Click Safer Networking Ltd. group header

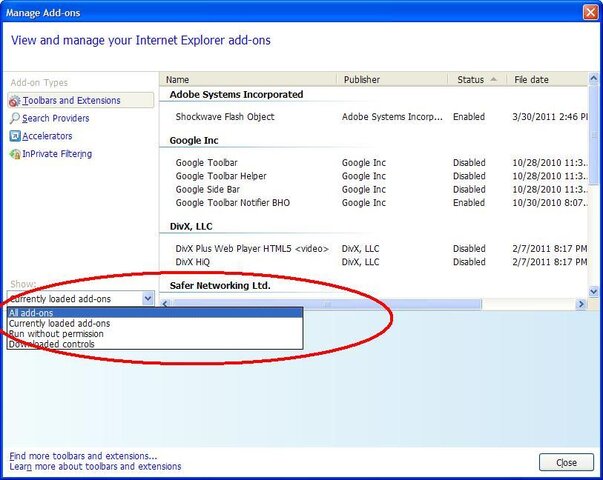220,285
